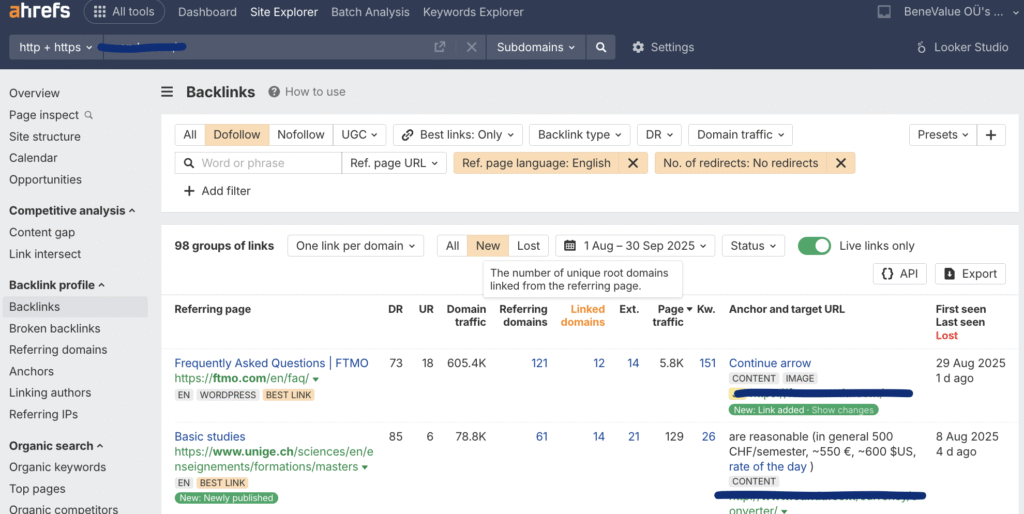Remove the Ref. page language English filter
1024x514 pixels.
[x=632, y=163]
